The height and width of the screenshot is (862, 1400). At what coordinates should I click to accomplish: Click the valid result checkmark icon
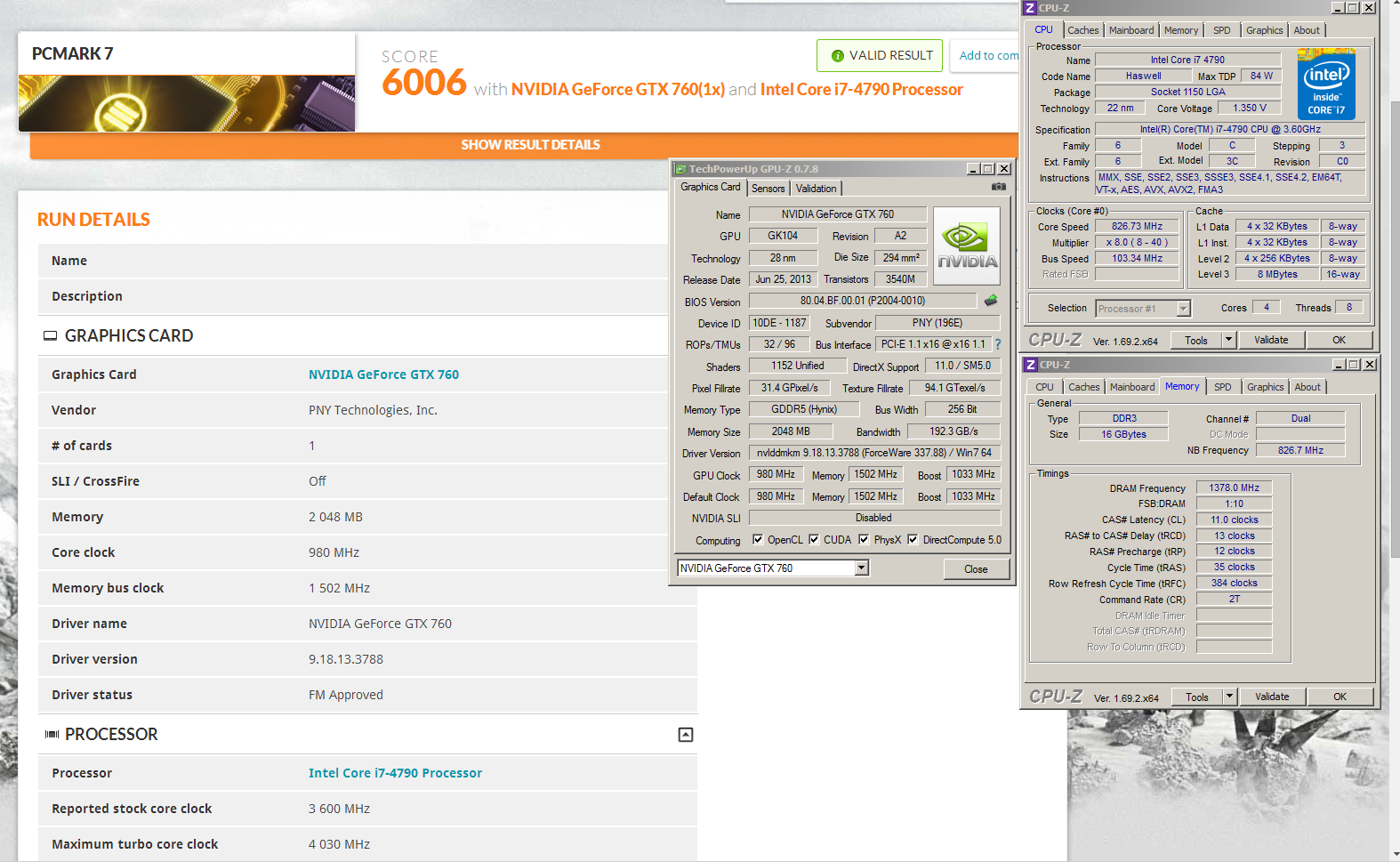837,55
